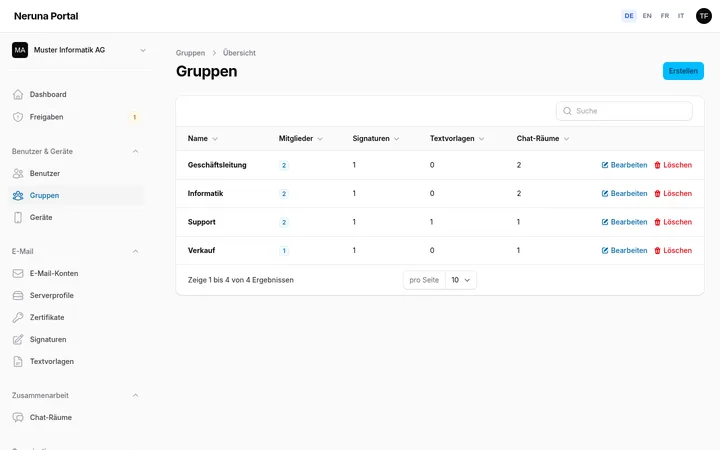Switch language to FR

tap(664, 16)
